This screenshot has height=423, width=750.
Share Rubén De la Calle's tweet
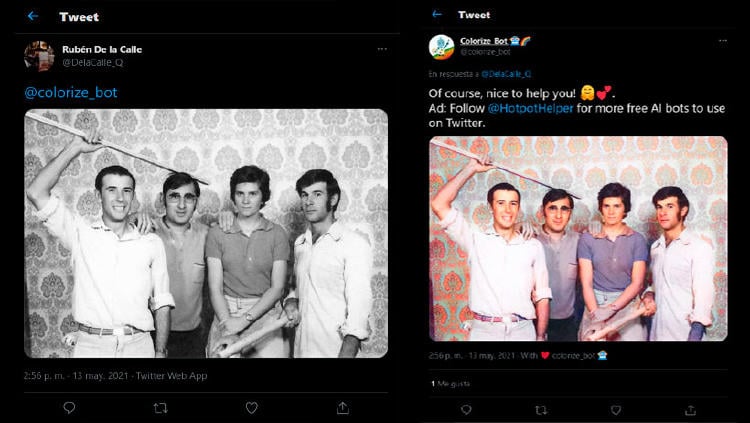[x=343, y=408]
